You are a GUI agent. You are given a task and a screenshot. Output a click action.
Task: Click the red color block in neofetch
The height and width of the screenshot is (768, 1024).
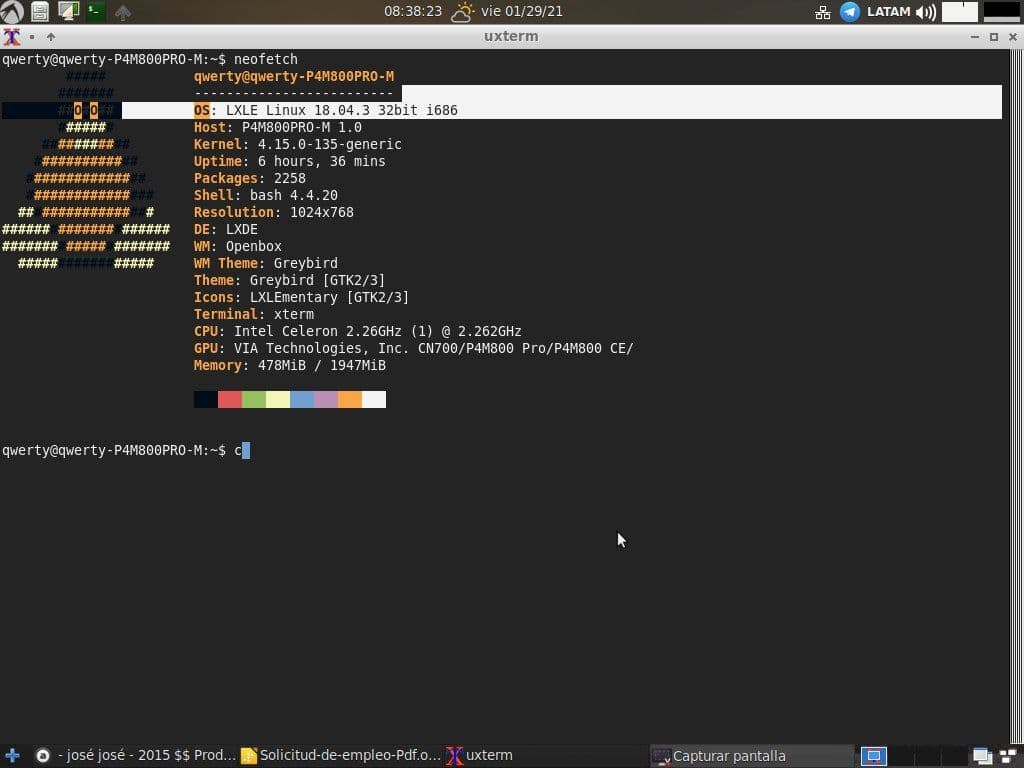click(229, 400)
